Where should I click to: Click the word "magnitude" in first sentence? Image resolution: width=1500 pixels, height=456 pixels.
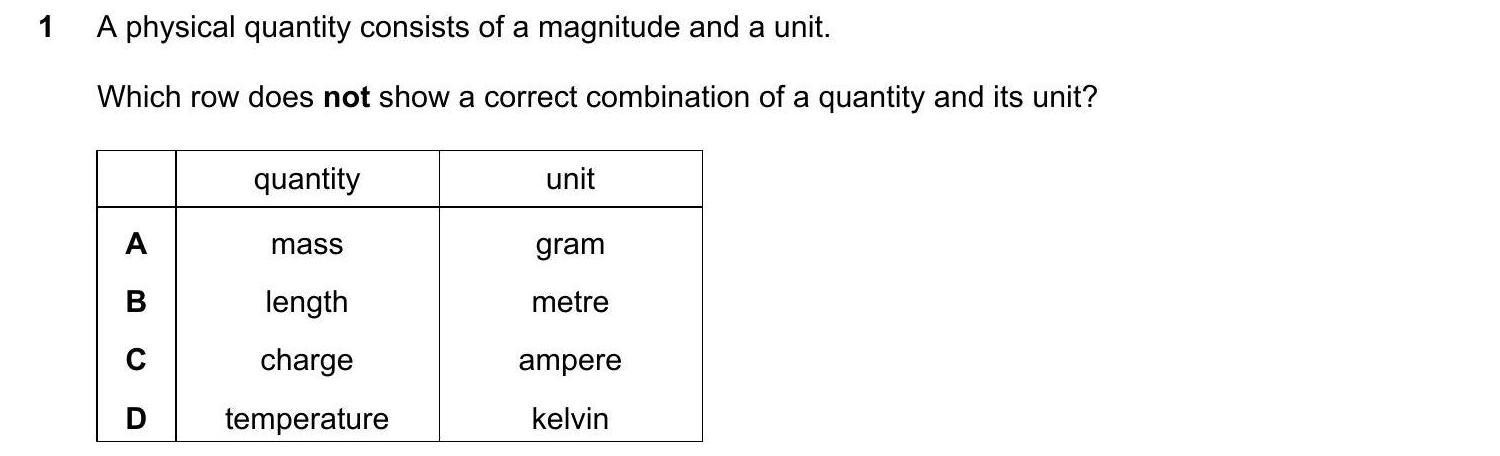coord(609,27)
